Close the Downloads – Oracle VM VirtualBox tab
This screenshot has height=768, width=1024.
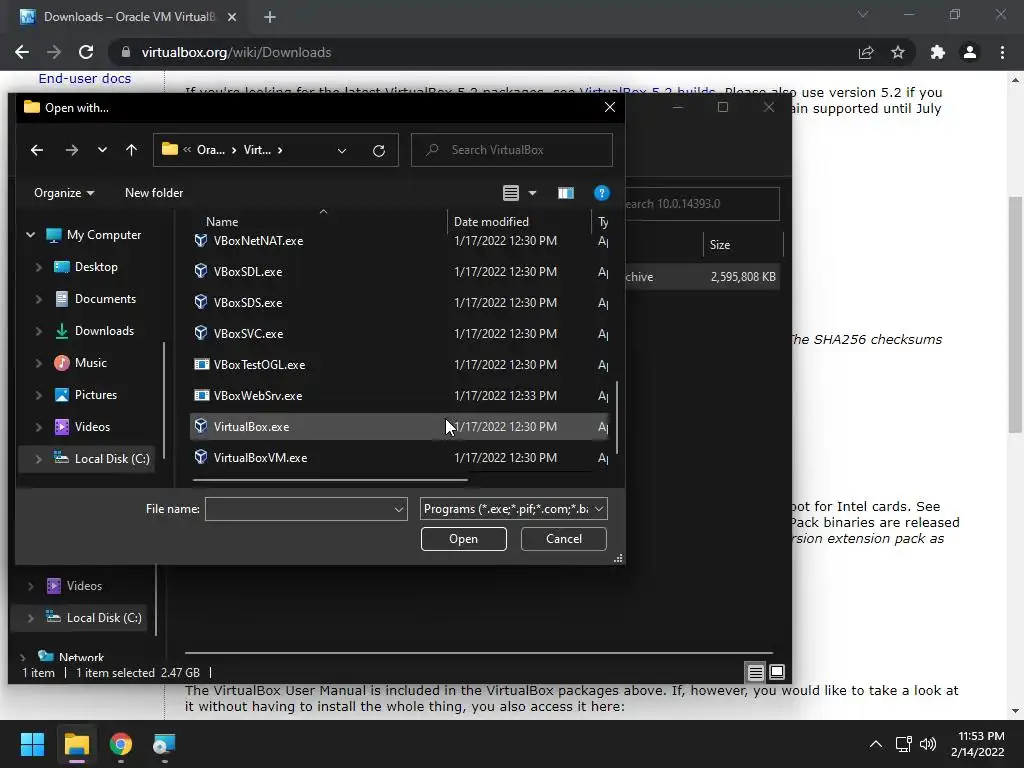232,17
